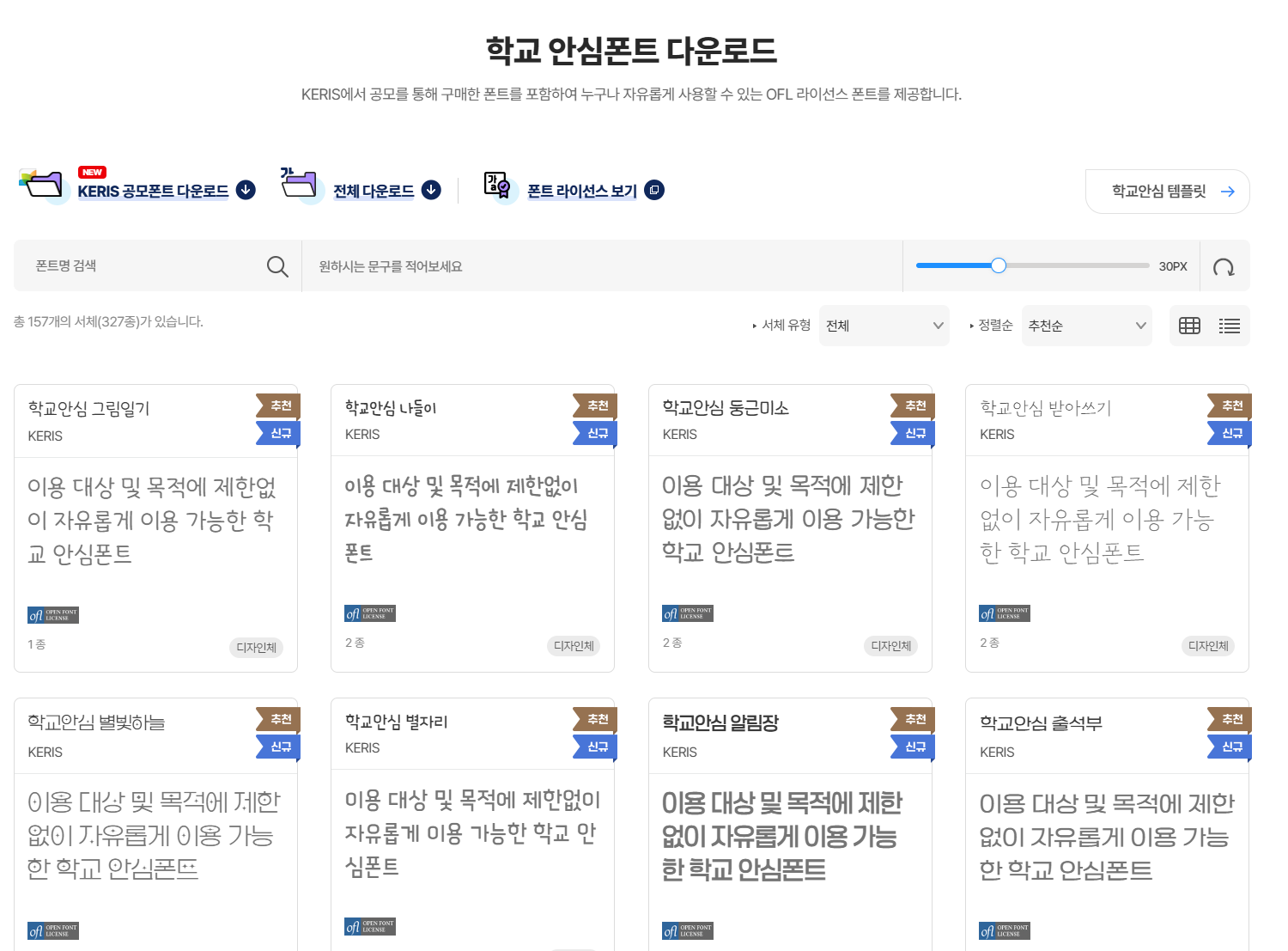Click the magnifier search icon
This screenshot has width=1288, height=951.
277,266
